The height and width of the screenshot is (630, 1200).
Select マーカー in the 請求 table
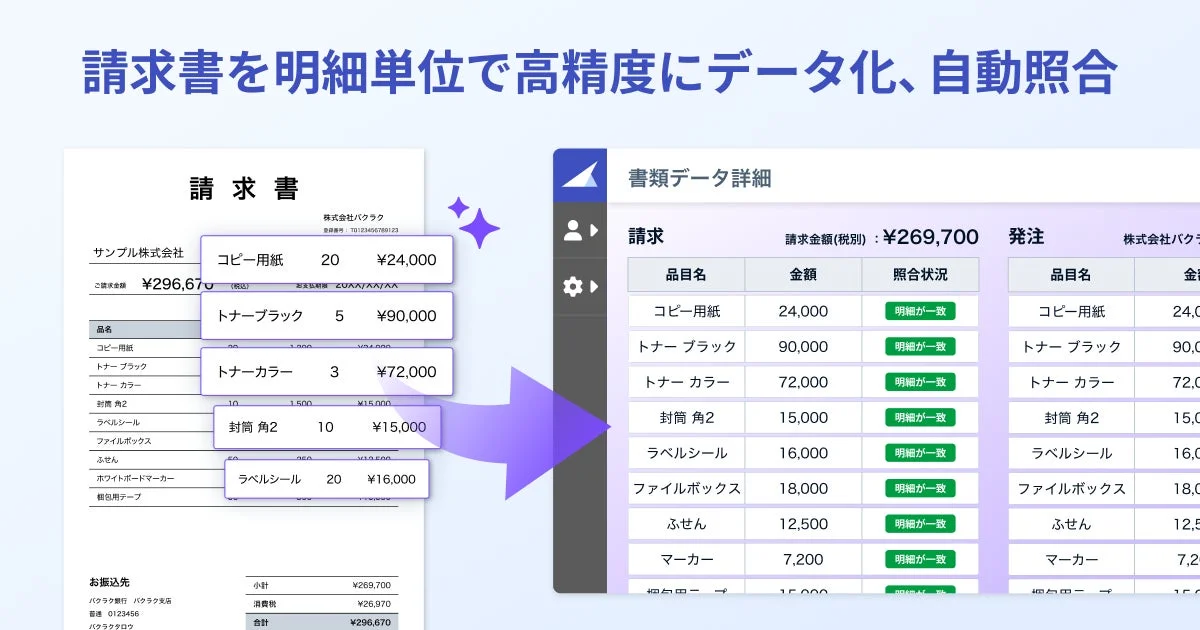(x=686, y=559)
